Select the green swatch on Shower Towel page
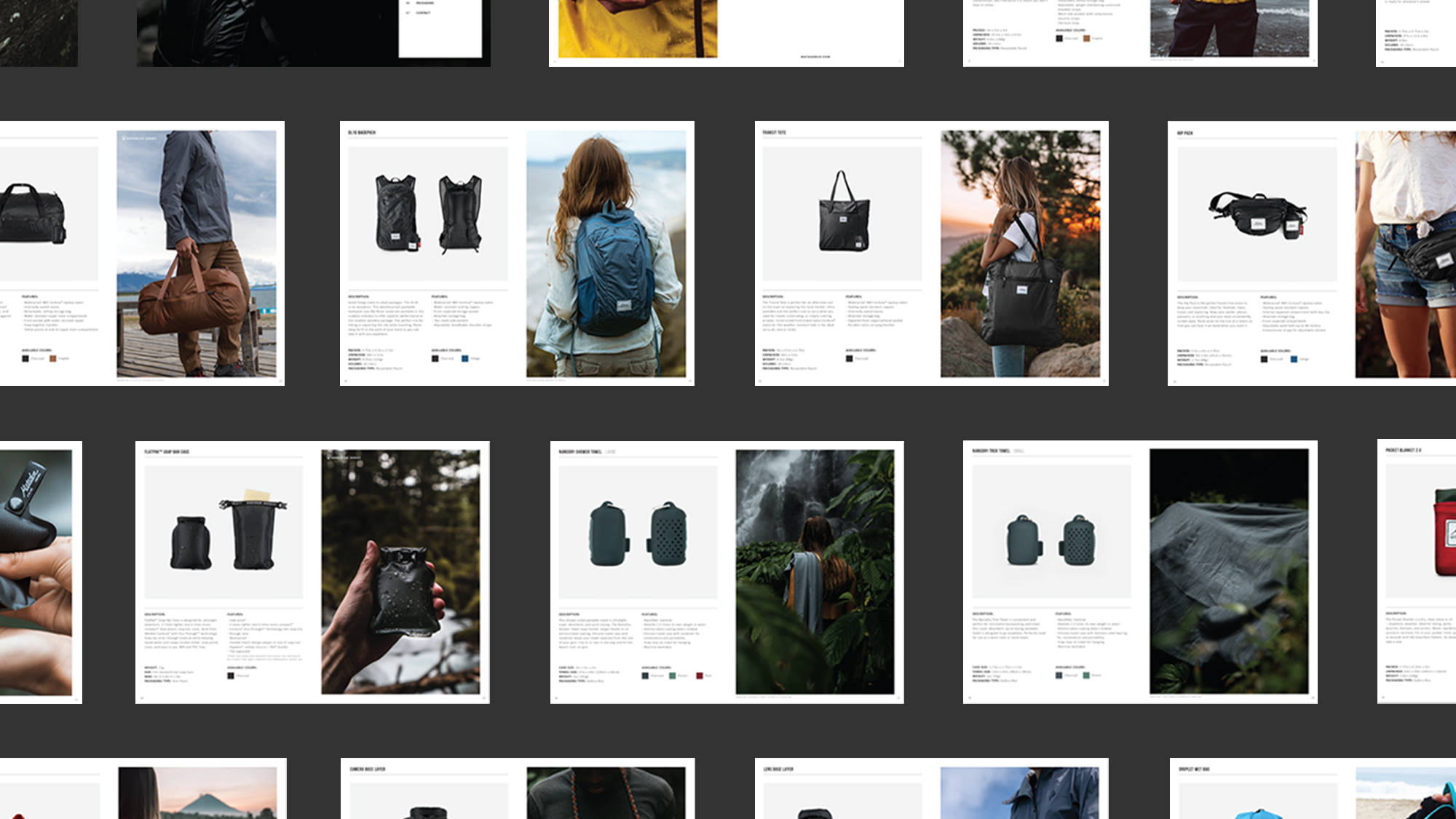This screenshot has width=1456, height=819. tap(673, 676)
